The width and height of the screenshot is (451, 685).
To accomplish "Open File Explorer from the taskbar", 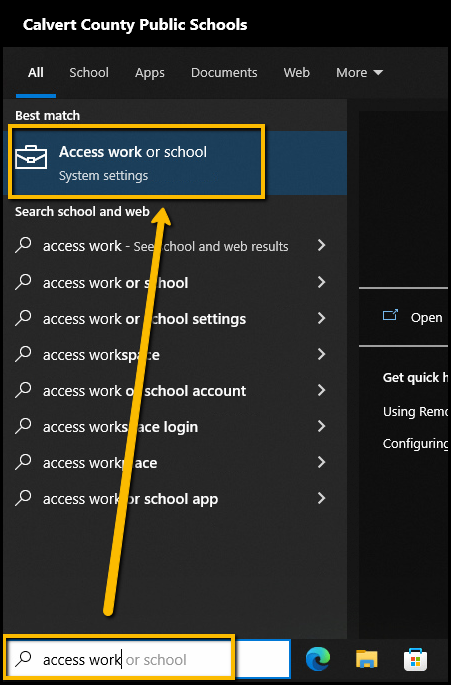I will [367, 659].
